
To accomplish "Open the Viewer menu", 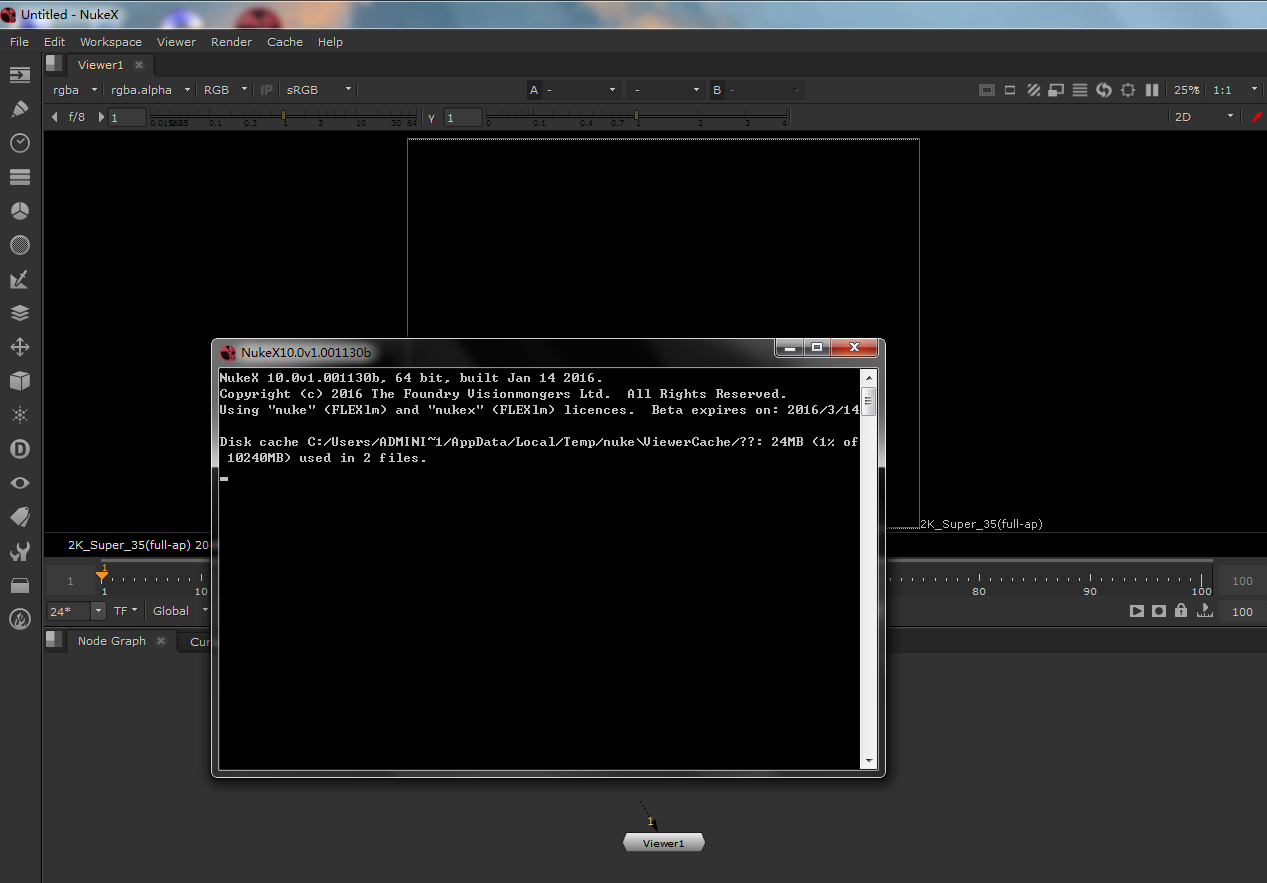I will (176, 42).
